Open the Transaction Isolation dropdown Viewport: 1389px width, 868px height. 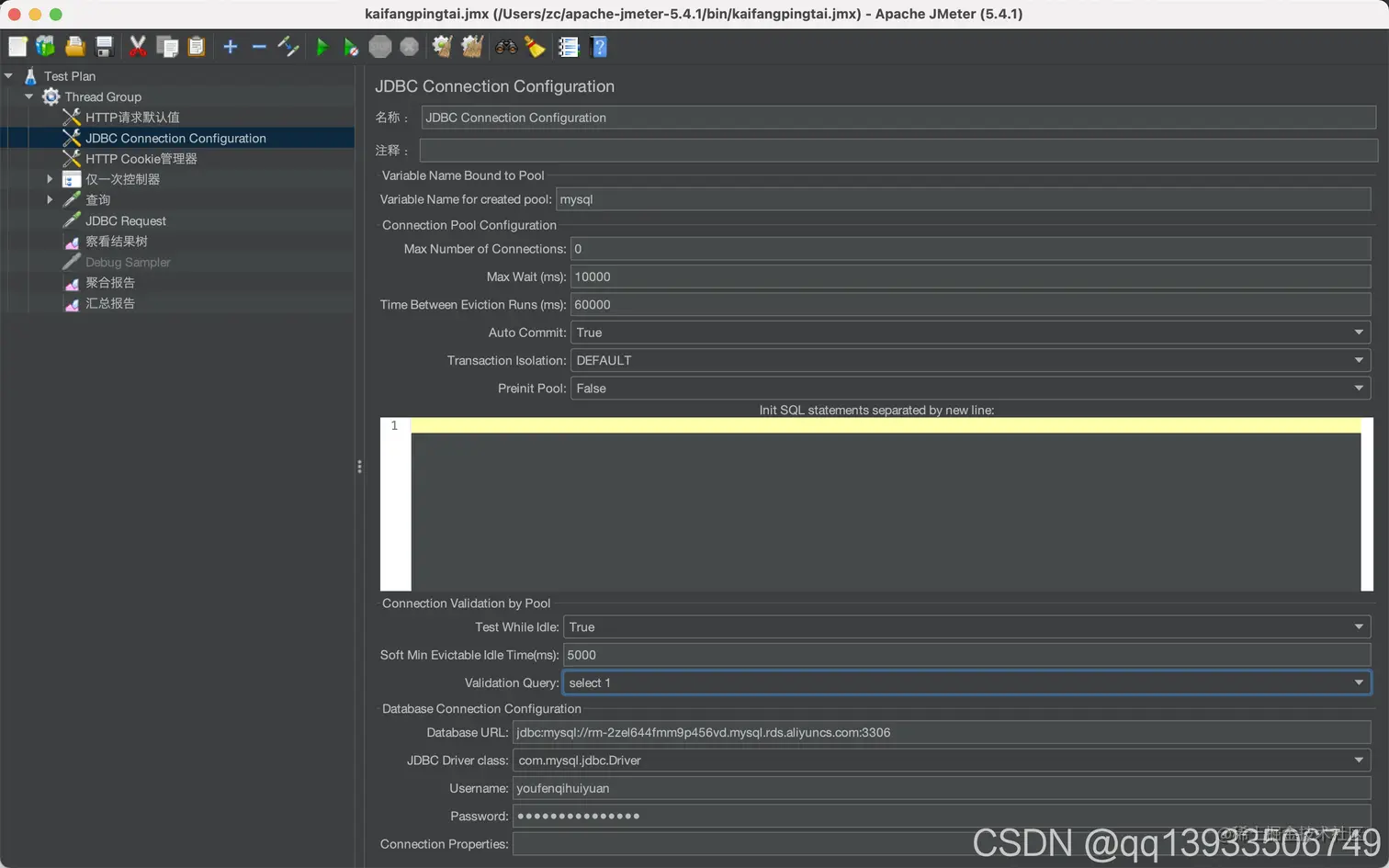pos(971,360)
